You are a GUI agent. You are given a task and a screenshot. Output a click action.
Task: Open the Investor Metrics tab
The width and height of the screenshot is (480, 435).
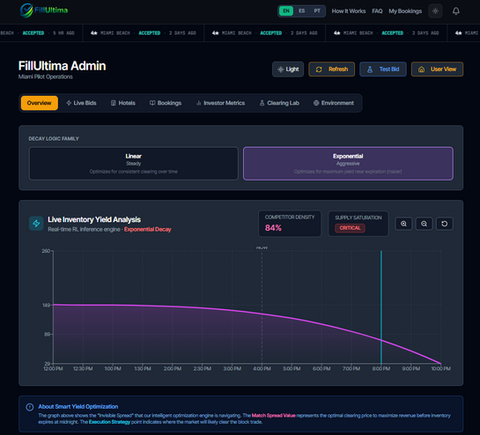[x=220, y=103]
